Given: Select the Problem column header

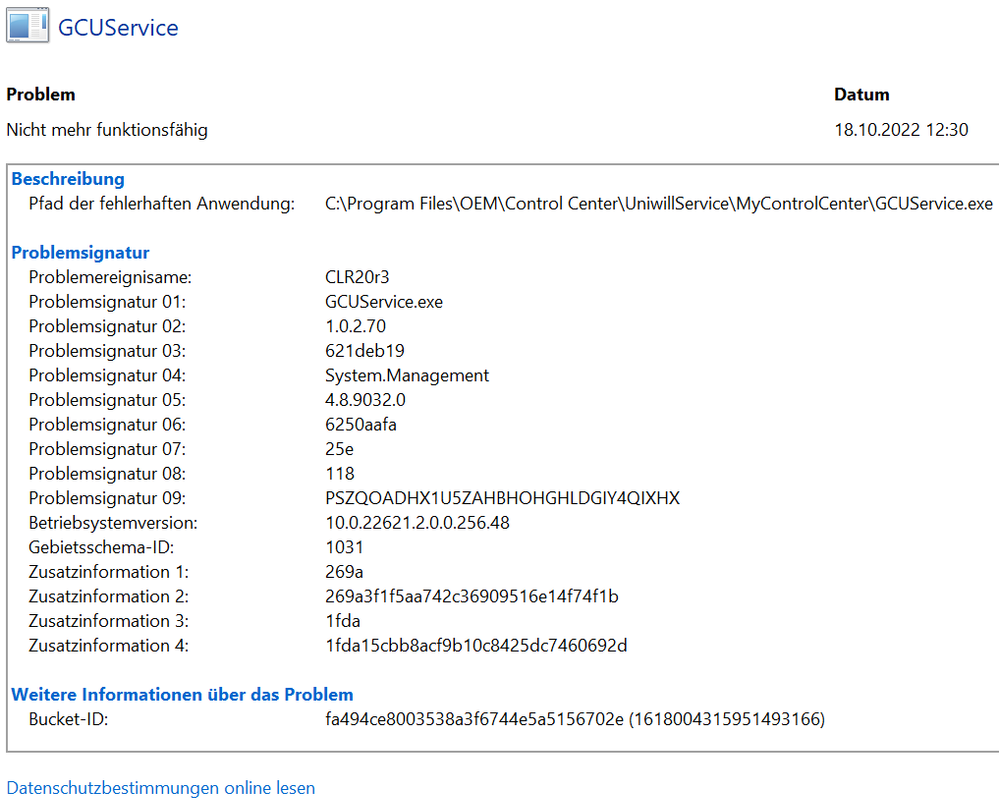Looking at the screenshot, I should tap(40, 94).
